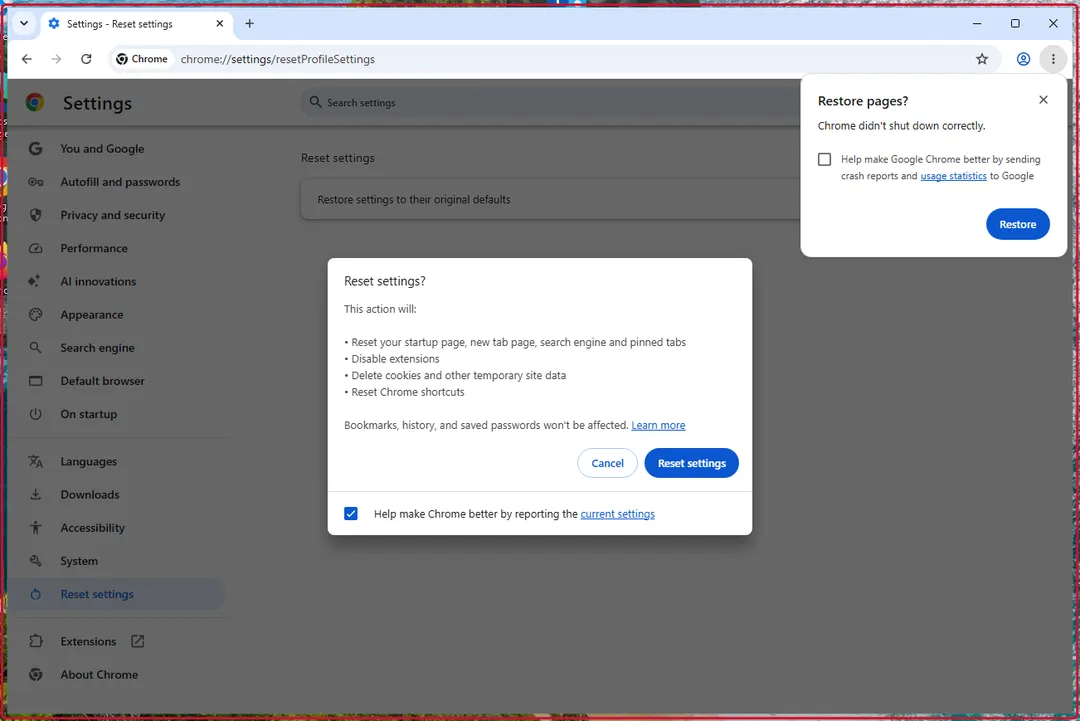
Task: Click the Default browser window icon
Action: (x=35, y=381)
